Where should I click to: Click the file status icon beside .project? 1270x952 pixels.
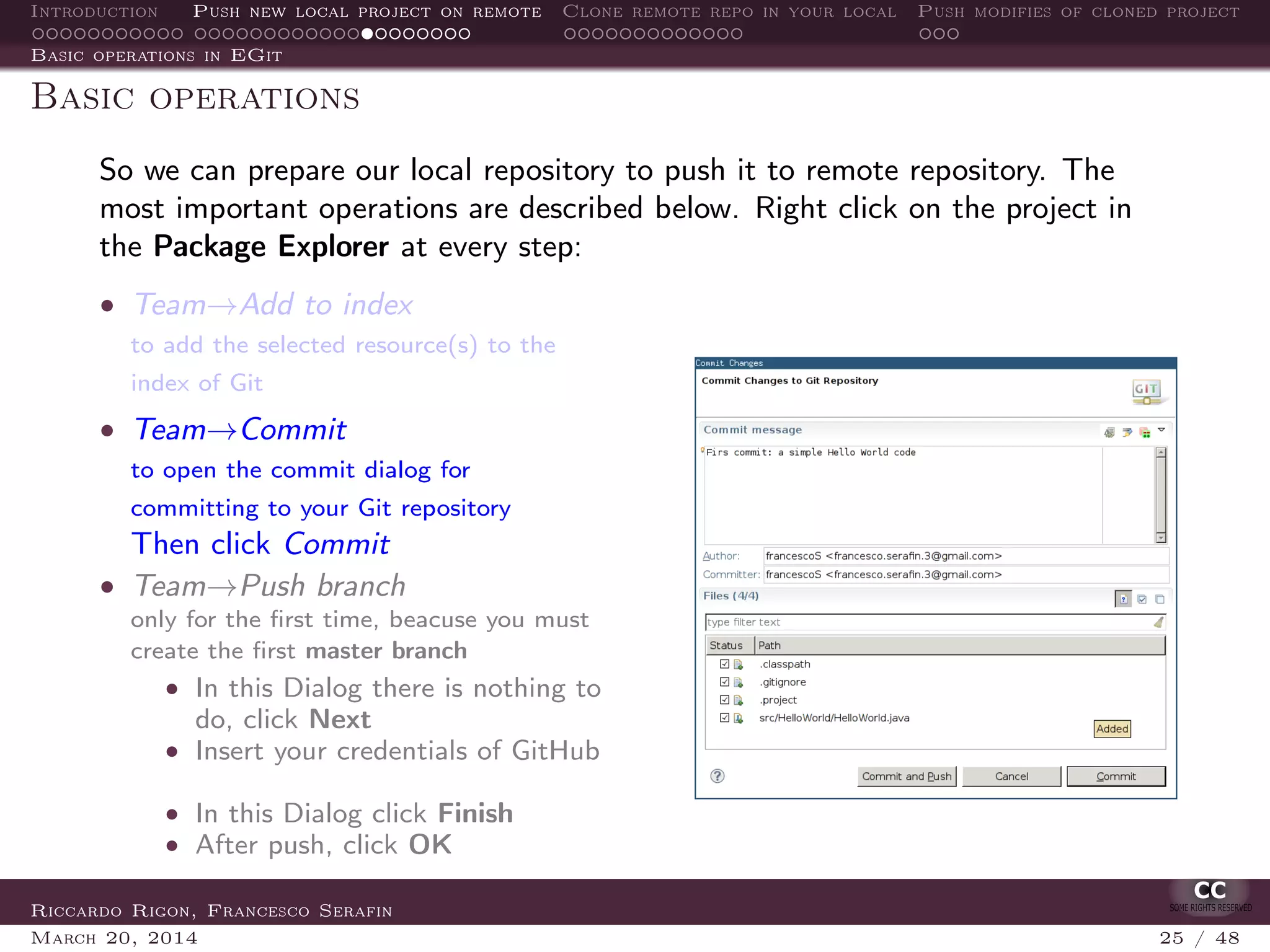(x=739, y=700)
